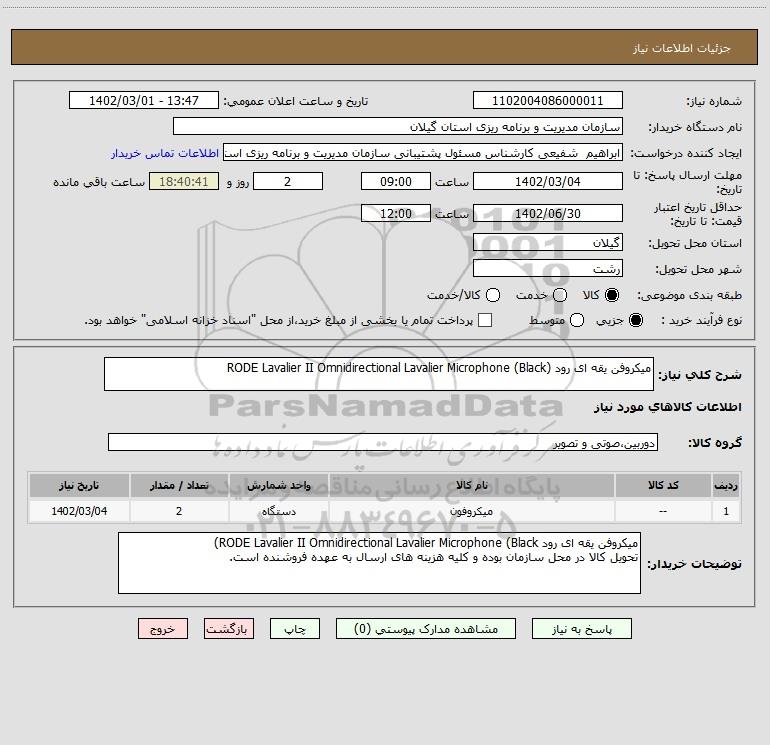
Task: Click the price validity time field 12:00
Action: pos(396,213)
